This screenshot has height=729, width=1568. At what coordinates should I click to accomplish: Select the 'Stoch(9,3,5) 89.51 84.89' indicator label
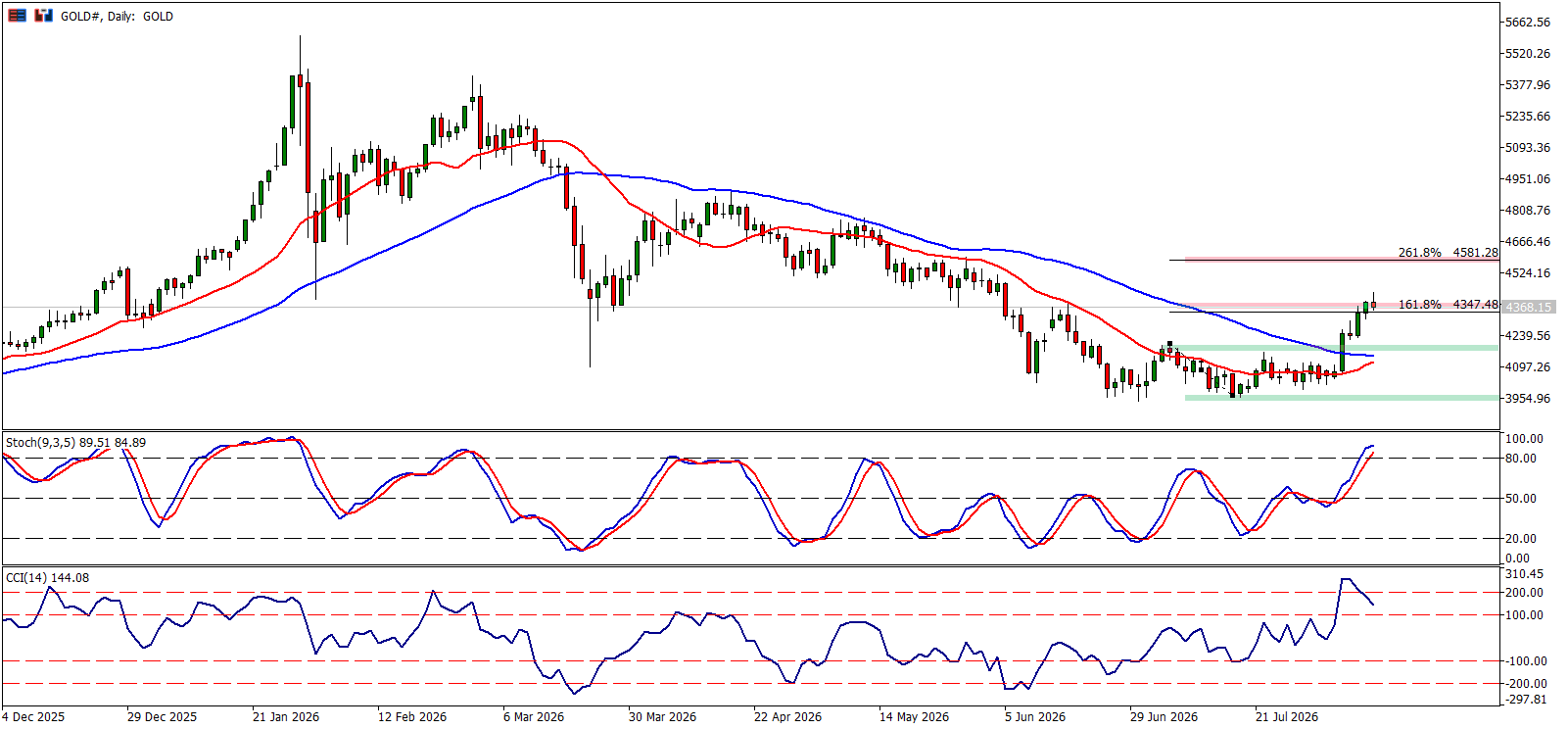click(x=75, y=443)
